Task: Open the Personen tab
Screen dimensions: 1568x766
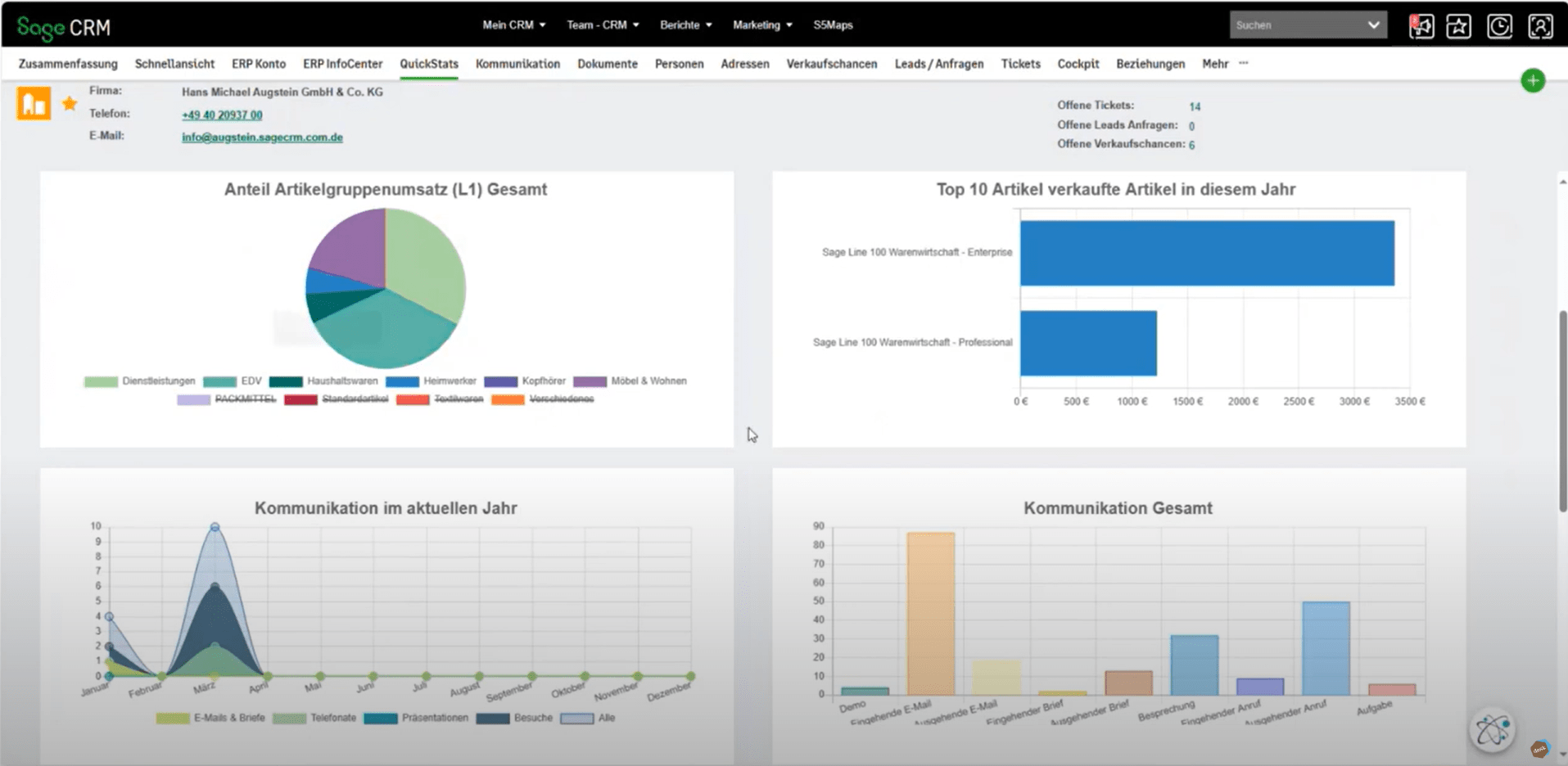Action: pyautogui.click(x=679, y=64)
